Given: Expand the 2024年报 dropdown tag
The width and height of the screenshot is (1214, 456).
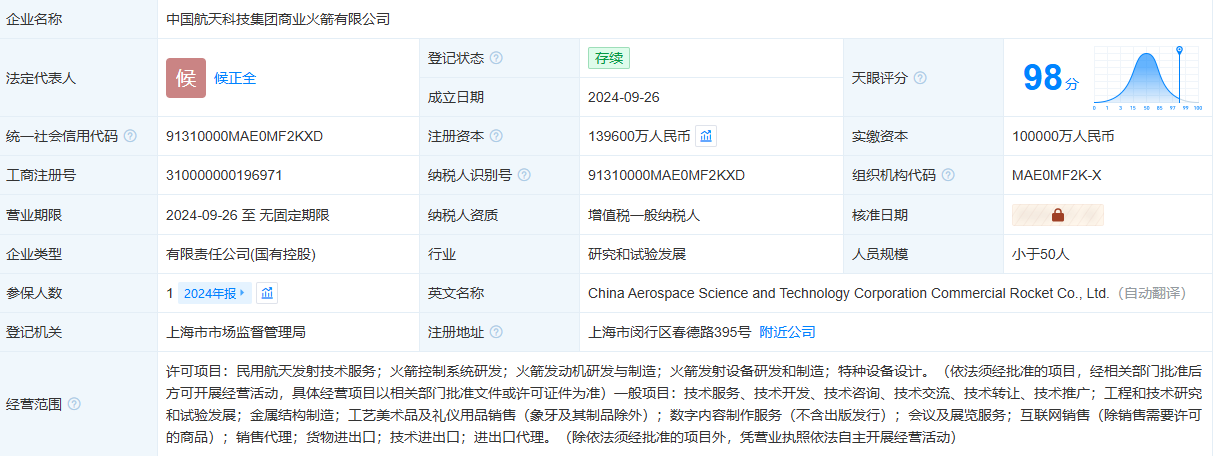Looking at the screenshot, I should click(213, 293).
